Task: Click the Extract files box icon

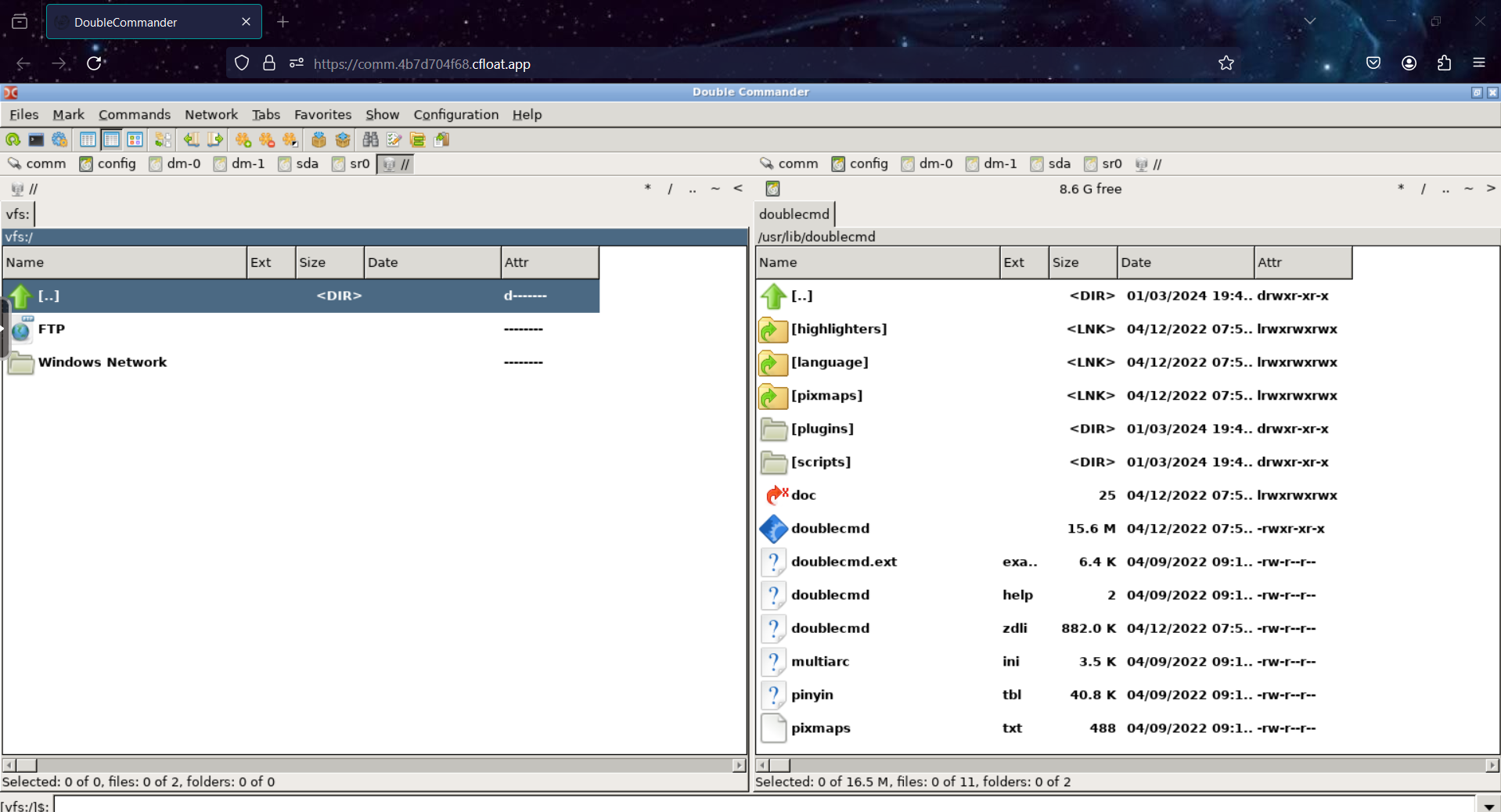Action: pyautogui.click(x=342, y=139)
